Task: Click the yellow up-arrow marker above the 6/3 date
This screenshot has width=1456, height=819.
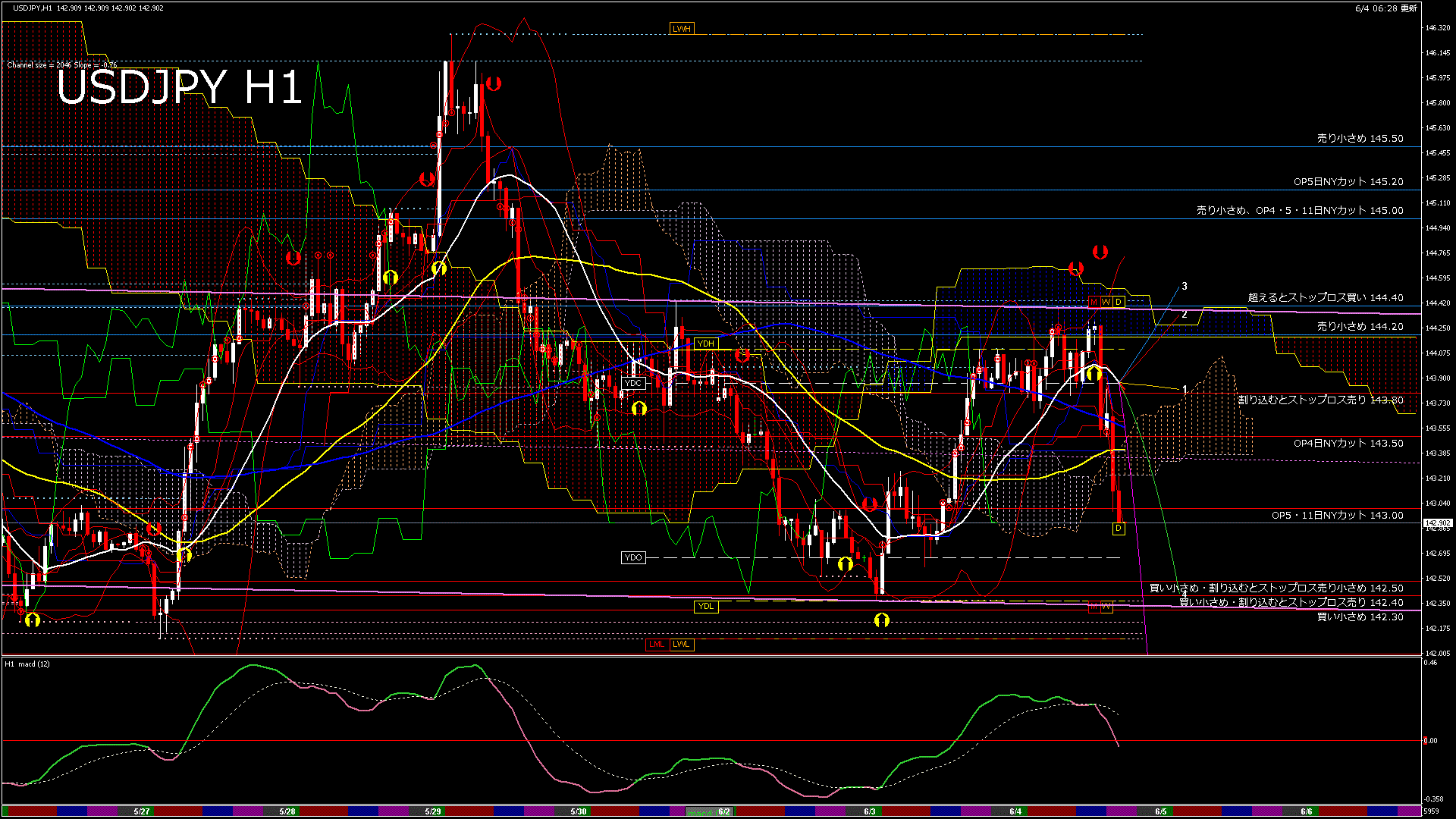Action: click(881, 620)
